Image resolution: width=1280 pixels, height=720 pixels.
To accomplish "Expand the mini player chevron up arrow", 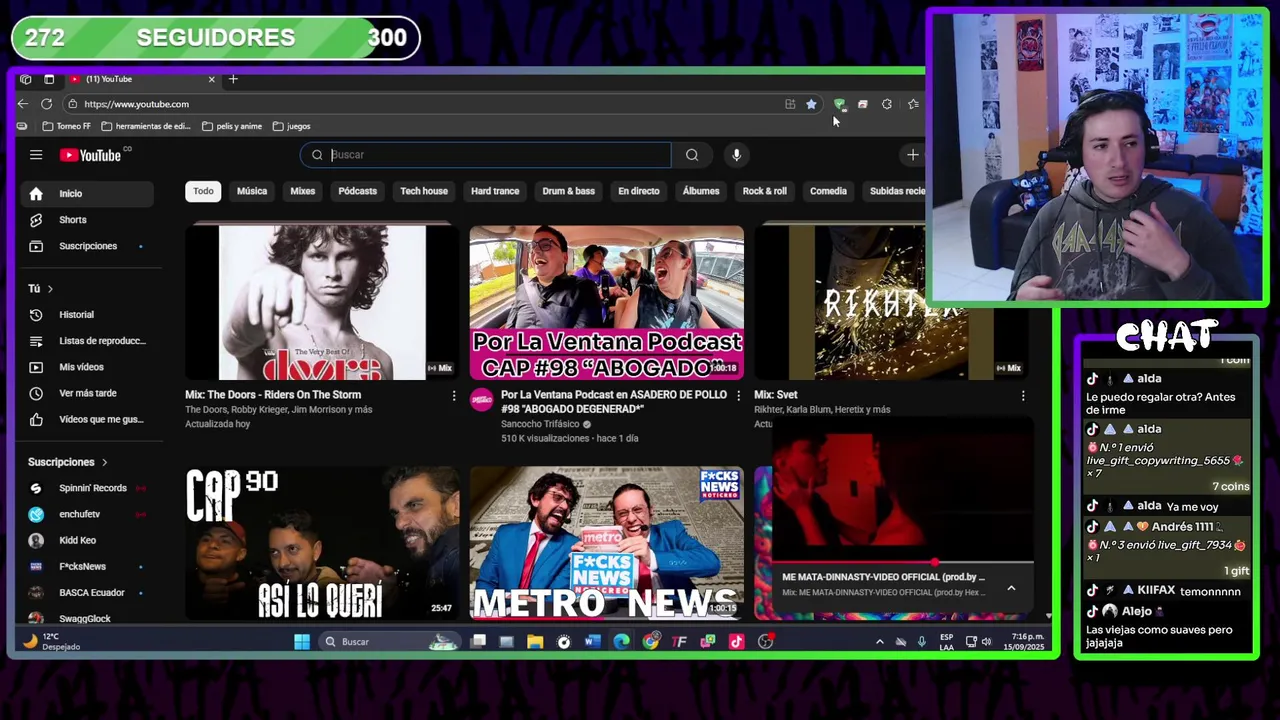I will [x=1011, y=588].
